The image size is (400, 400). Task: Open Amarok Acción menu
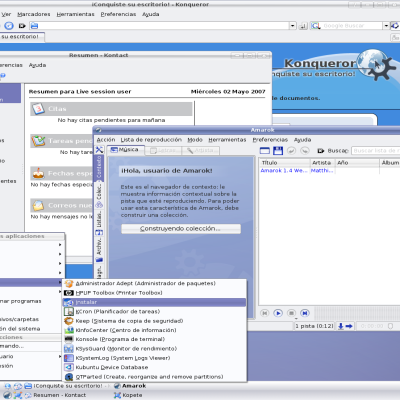pyautogui.click(x=106, y=140)
